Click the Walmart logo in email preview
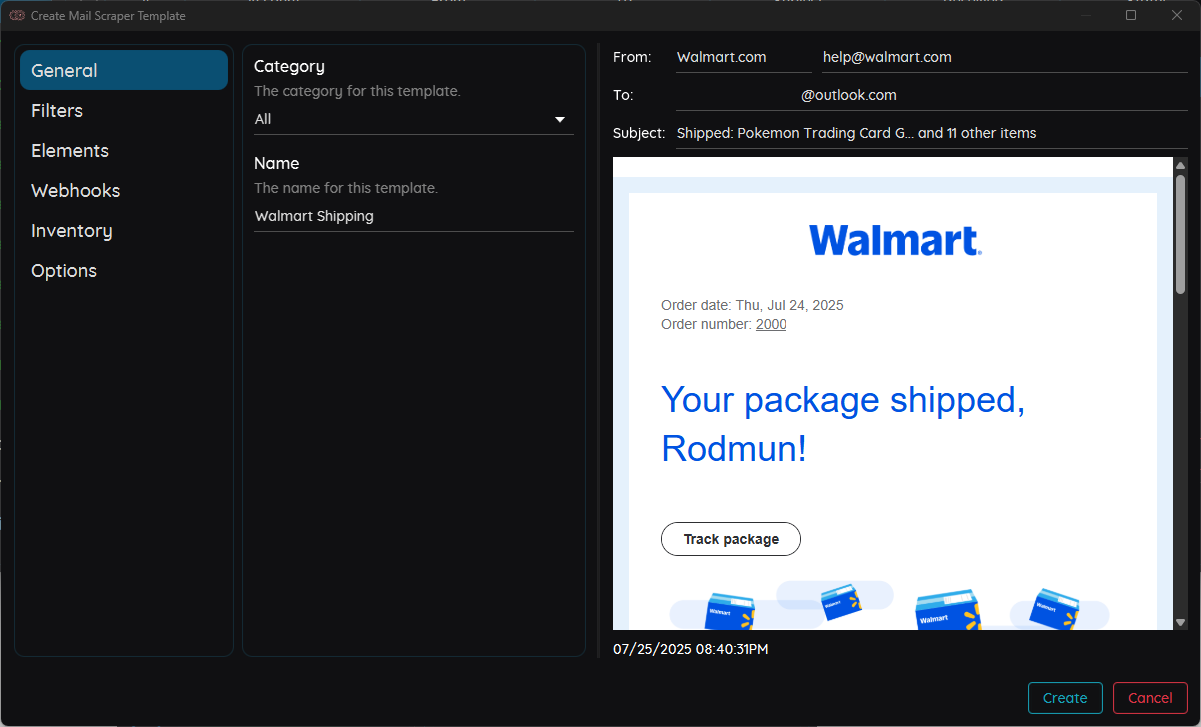 point(894,241)
